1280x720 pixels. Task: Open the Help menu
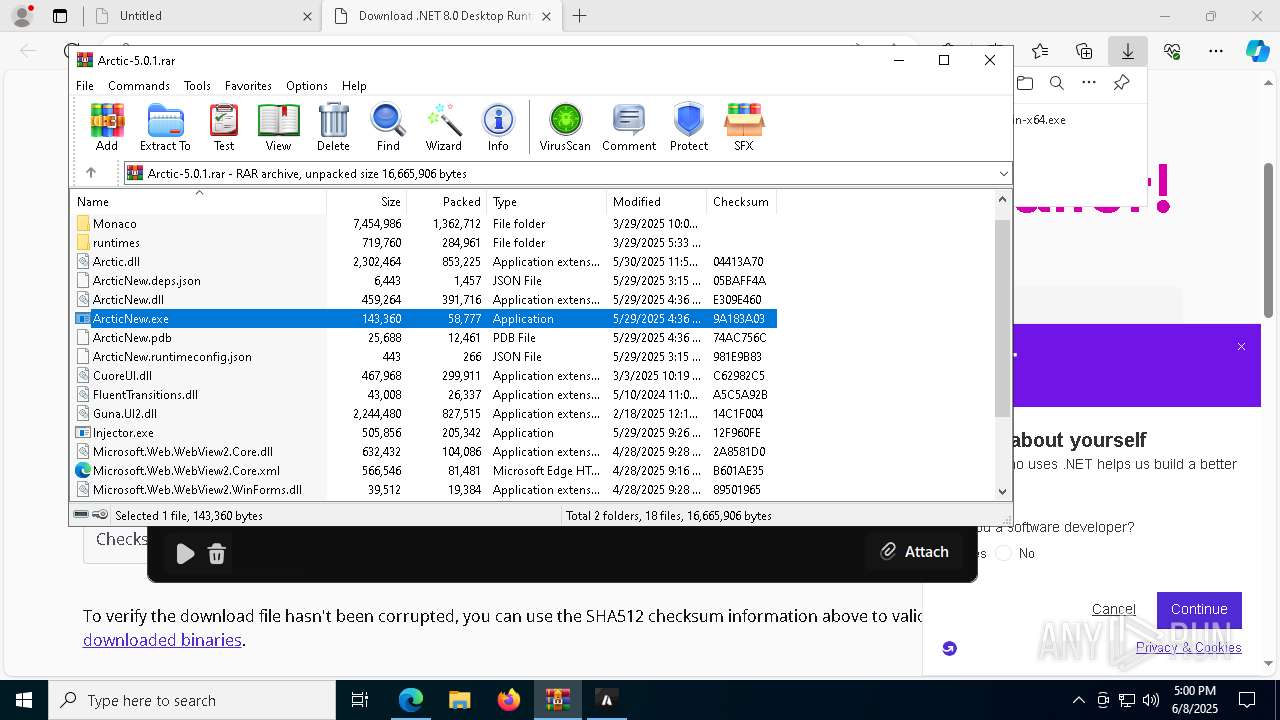pyautogui.click(x=354, y=86)
